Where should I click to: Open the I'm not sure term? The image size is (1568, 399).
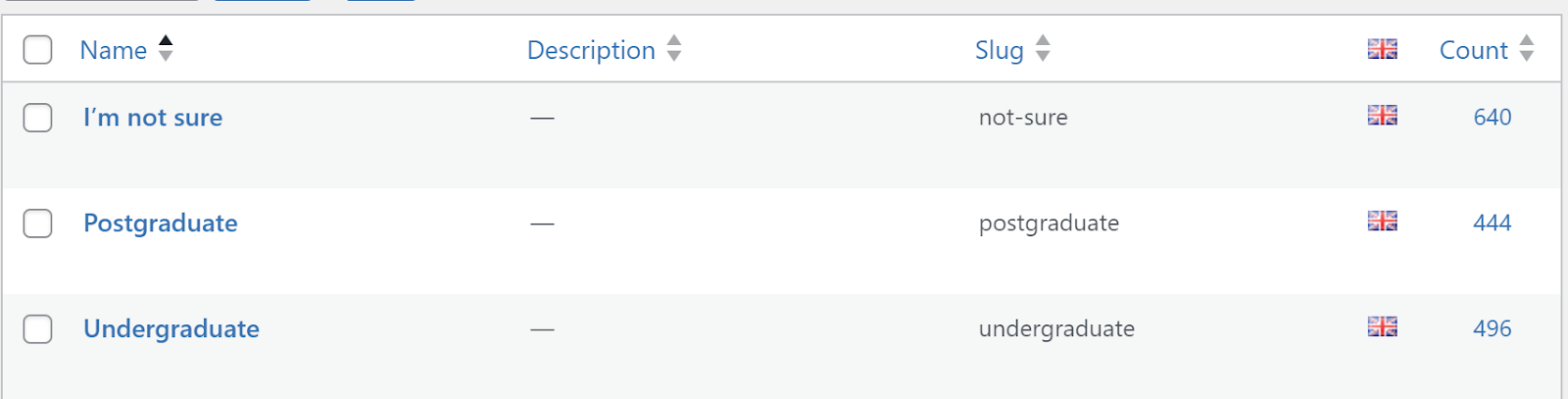[153, 118]
